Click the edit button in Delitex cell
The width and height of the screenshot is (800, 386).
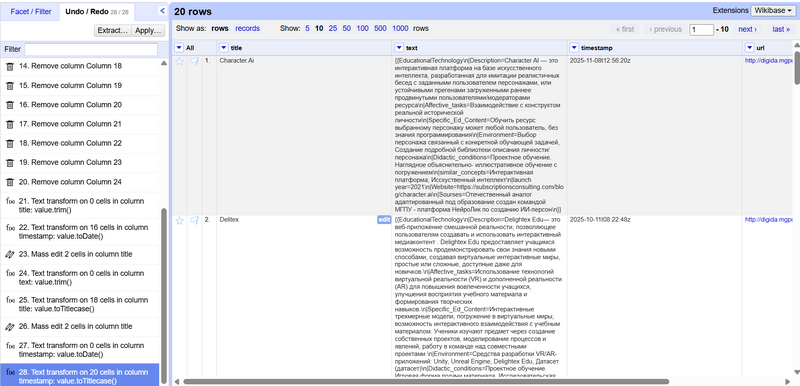(384, 220)
